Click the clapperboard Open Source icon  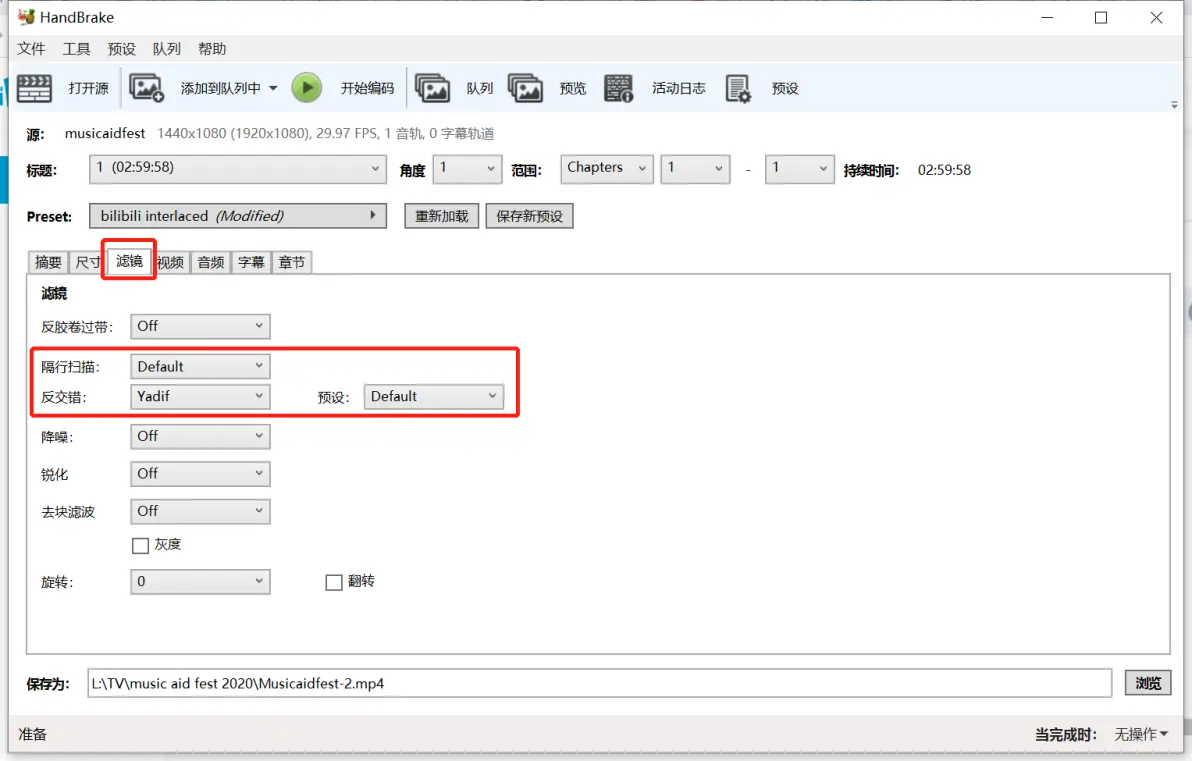pyautogui.click(x=34, y=88)
